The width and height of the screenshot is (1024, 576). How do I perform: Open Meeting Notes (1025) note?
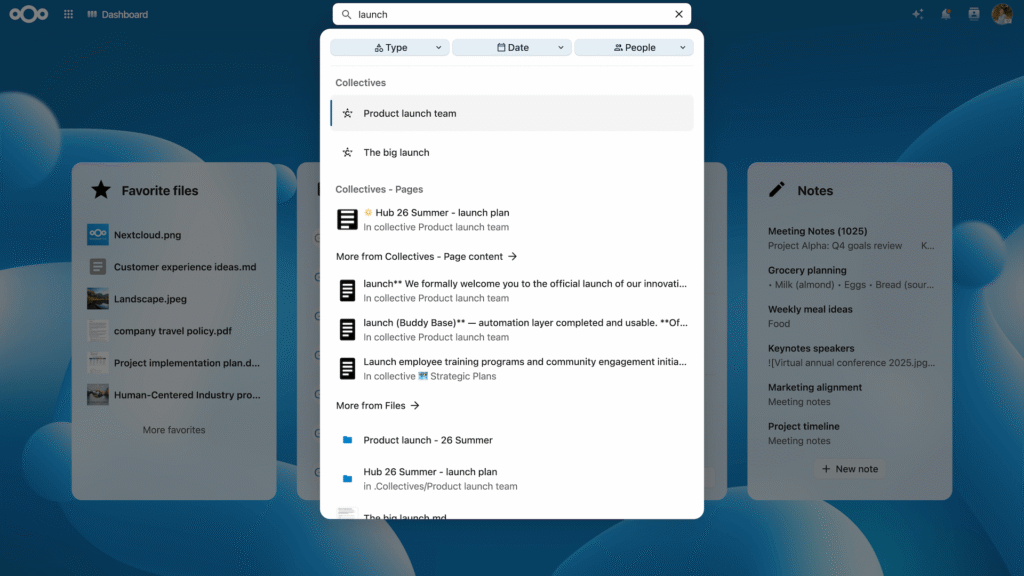850,238
